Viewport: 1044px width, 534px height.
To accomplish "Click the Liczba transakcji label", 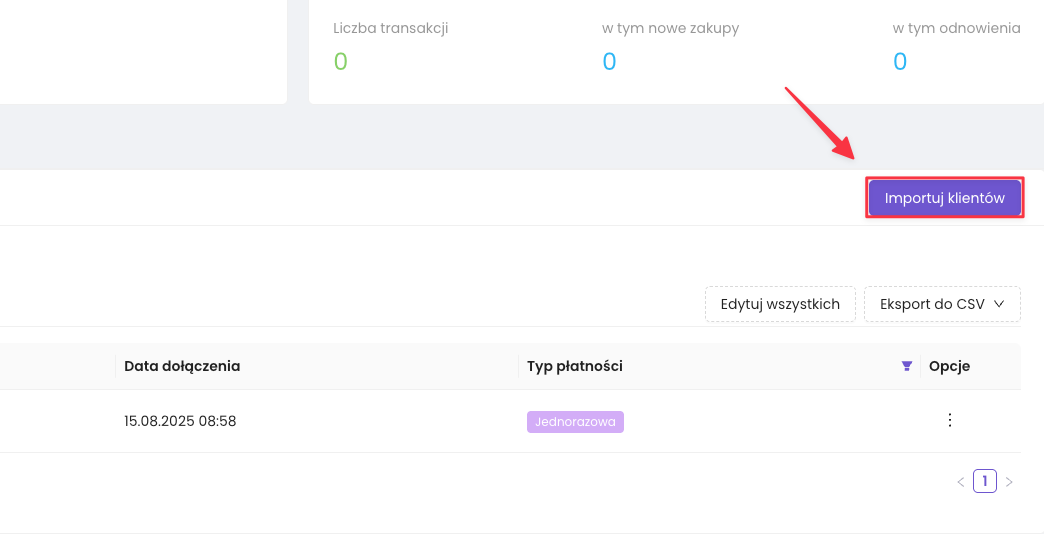I will click(x=390, y=28).
